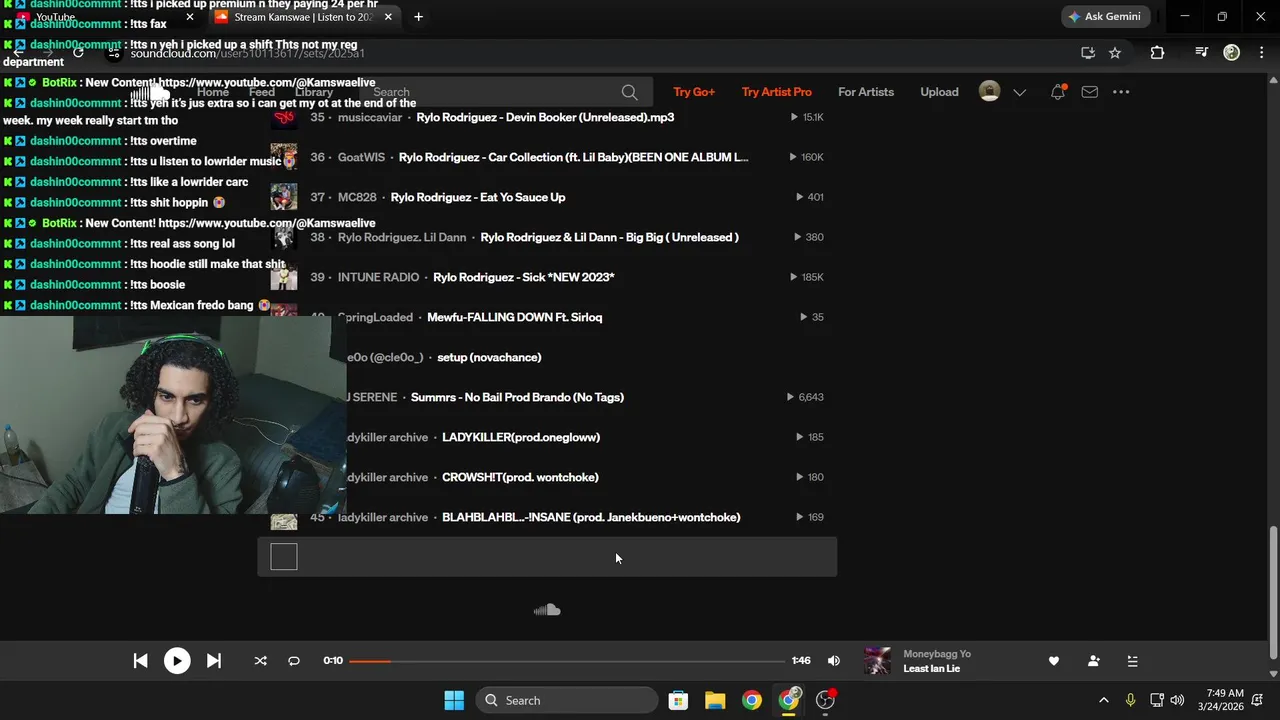Open the next-up queue list icon
This screenshot has height=720, width=1280.
(x=1132, y=661)
